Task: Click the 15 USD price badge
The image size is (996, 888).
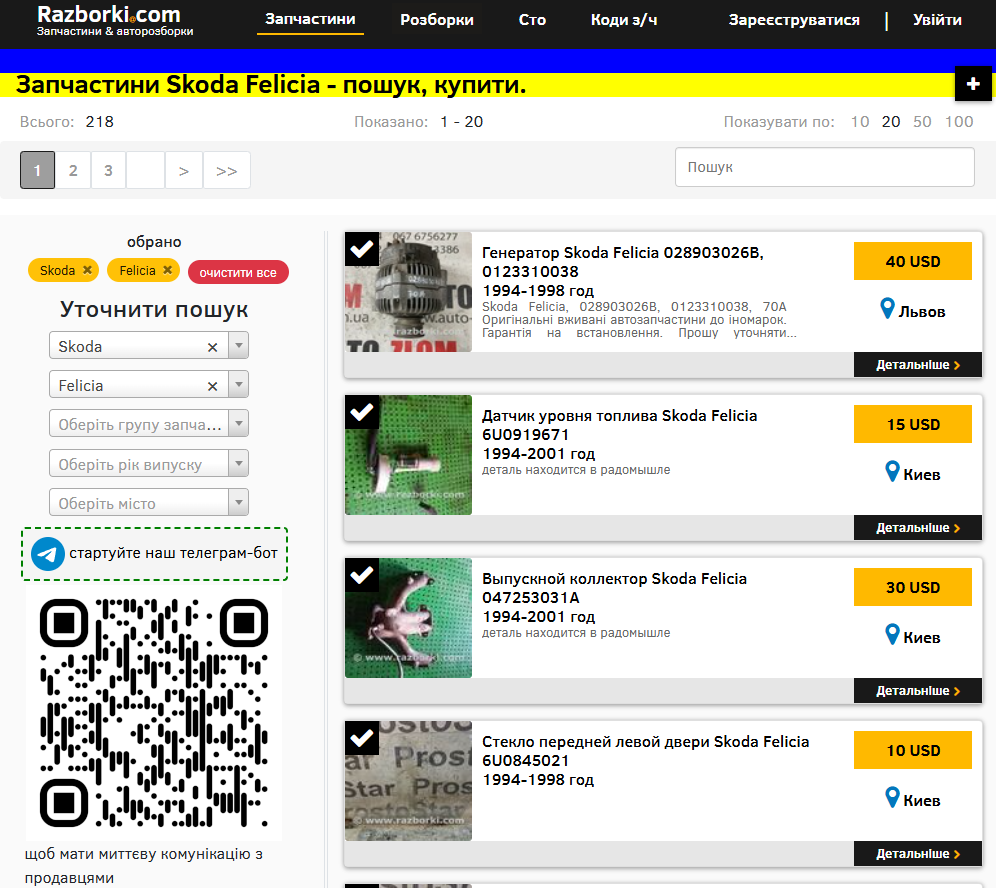Action: pos(913,424)
